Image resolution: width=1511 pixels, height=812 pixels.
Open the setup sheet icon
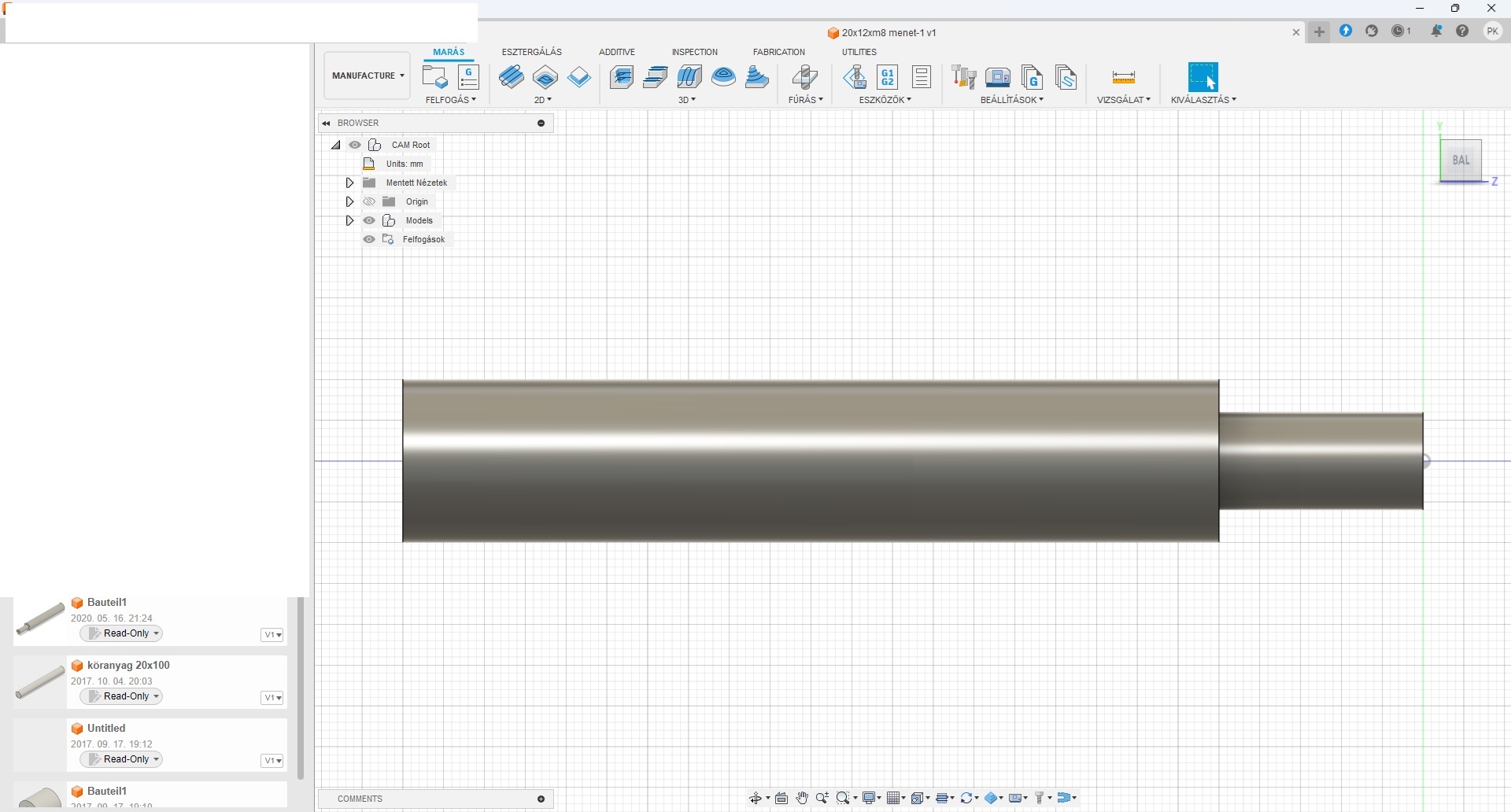point(922,77)
